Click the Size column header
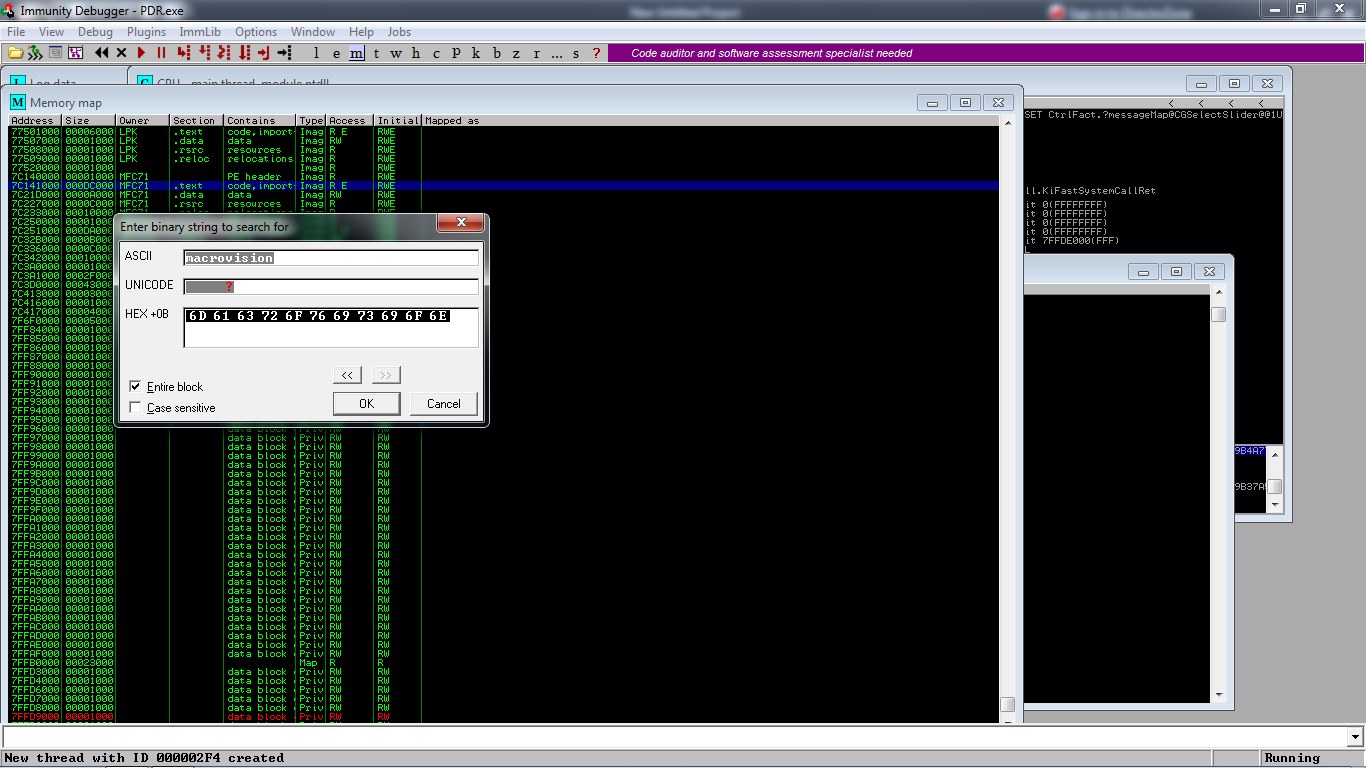The height and width of the screenshot is (768, 1366). pyautogui.click(x=88, y=121)
